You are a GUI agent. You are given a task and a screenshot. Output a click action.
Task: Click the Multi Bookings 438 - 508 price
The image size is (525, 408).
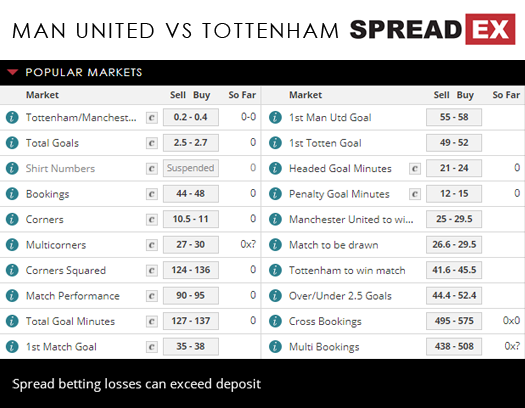click(x=454, y=346)
